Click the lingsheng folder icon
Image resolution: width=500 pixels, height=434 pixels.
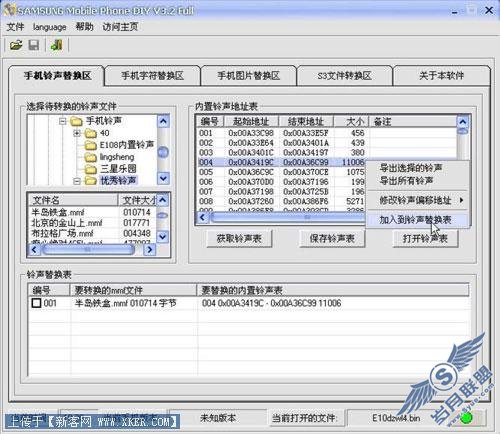point(91,157)
